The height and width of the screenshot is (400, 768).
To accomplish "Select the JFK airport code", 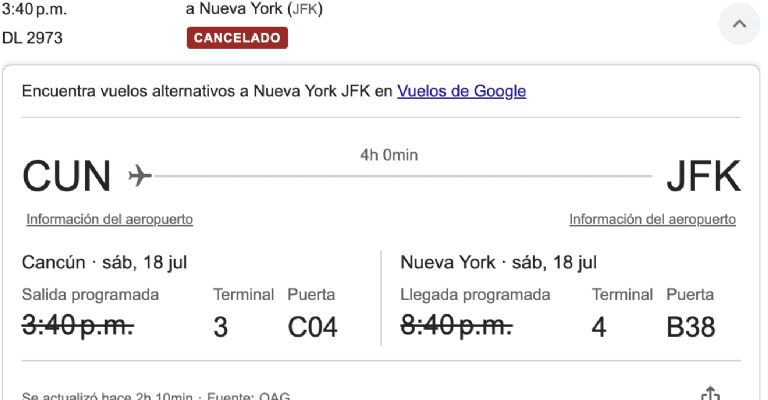I will coord(703,176).
